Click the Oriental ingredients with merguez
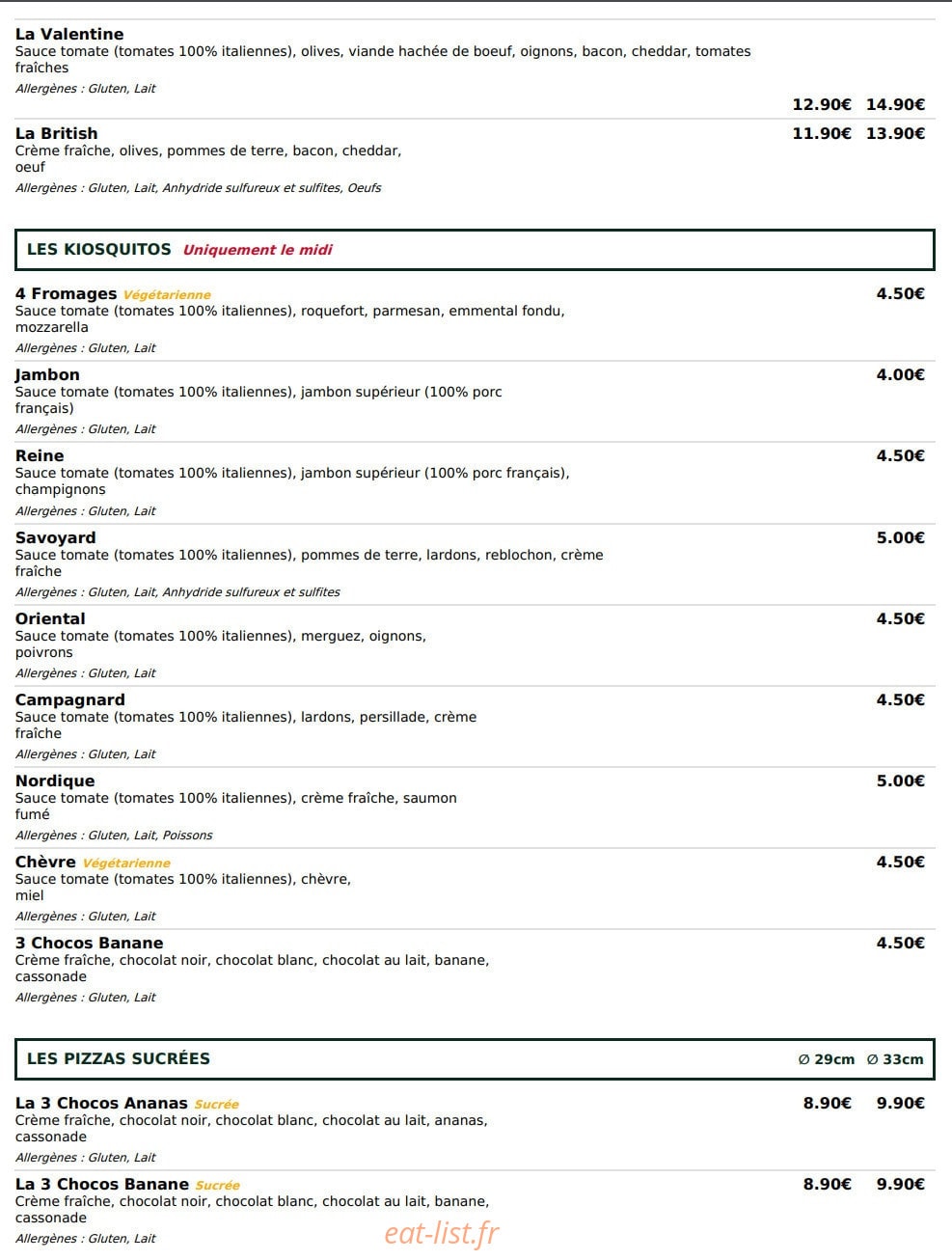The height and width of the screenshot is (1260, 952). pyautogui.click(x=221, y=644)
